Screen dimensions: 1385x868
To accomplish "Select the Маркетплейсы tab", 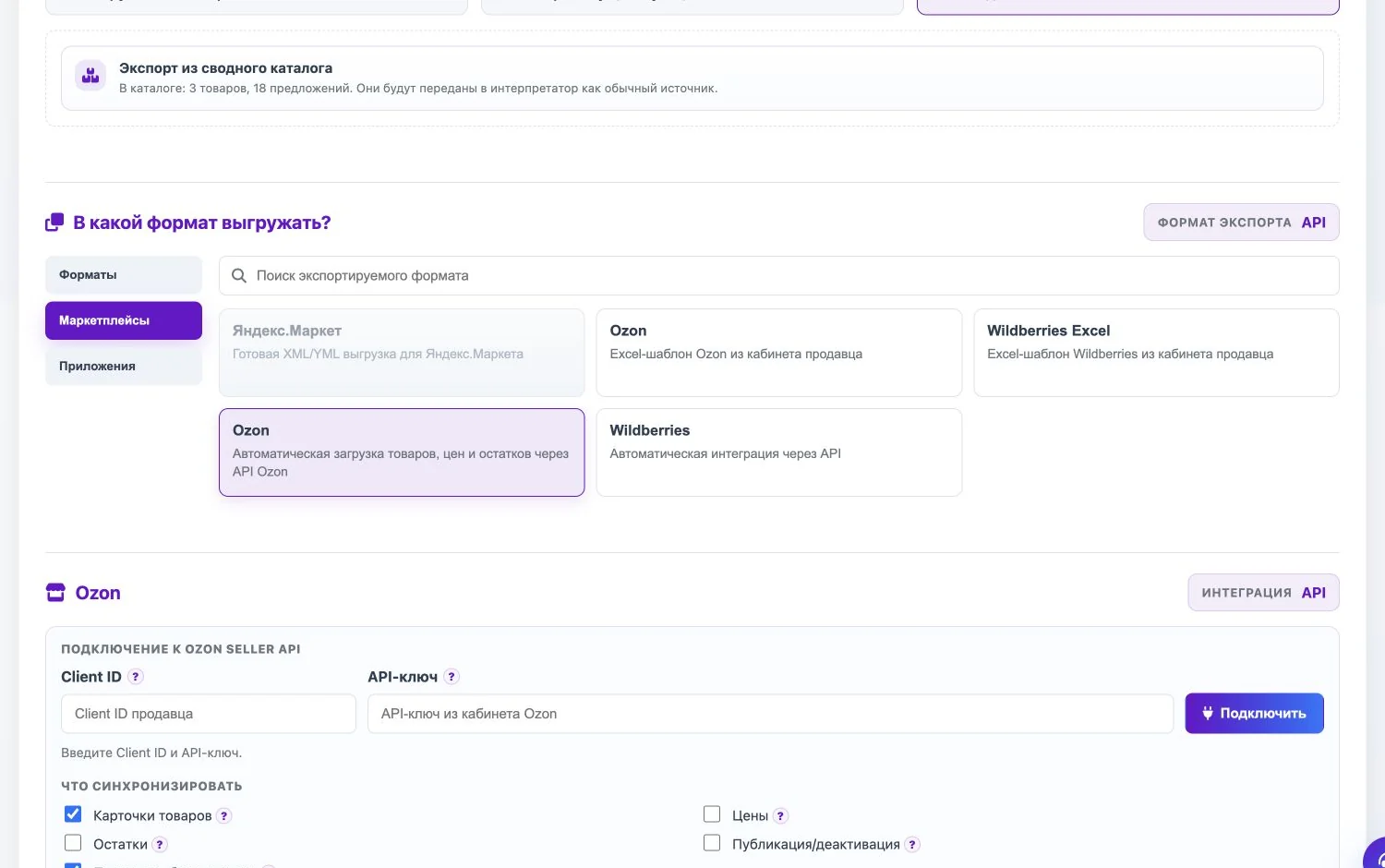I will click(x=124, y=320).
